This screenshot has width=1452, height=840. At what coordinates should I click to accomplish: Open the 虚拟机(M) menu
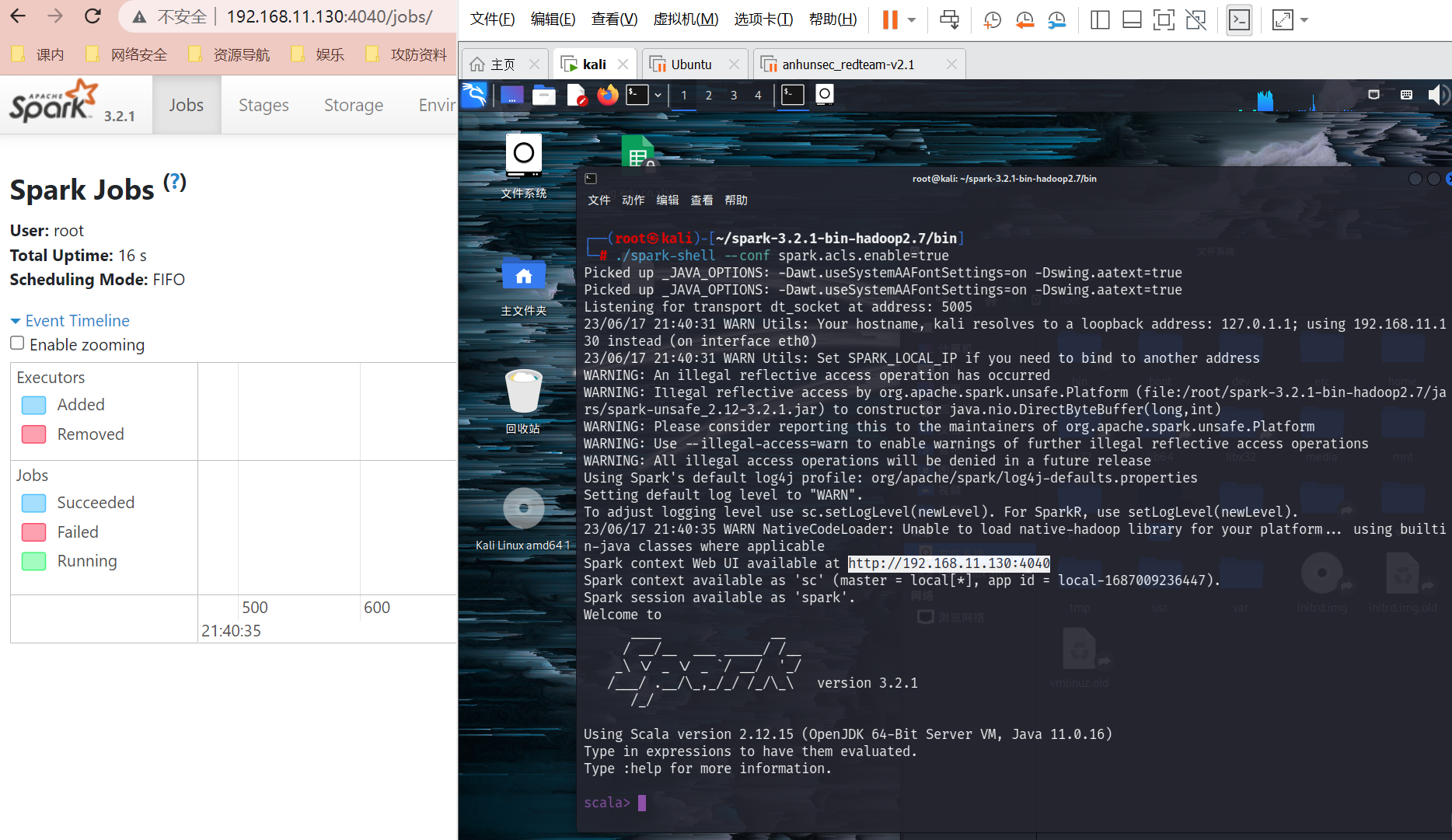pos(685,19)
